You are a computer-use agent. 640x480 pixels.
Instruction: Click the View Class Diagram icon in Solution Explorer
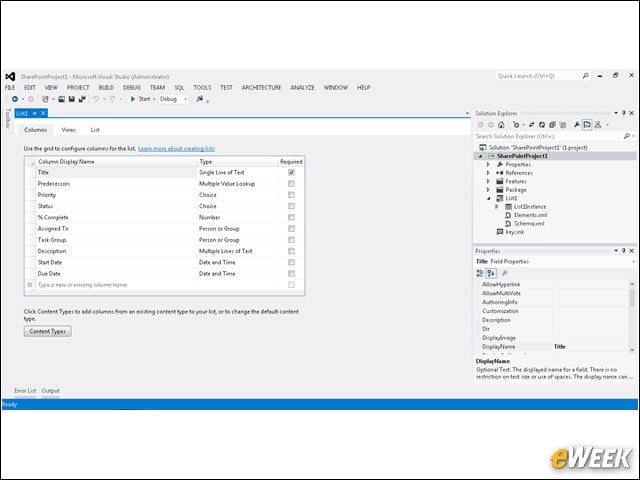pyautogui.click(x=598, y=125)
